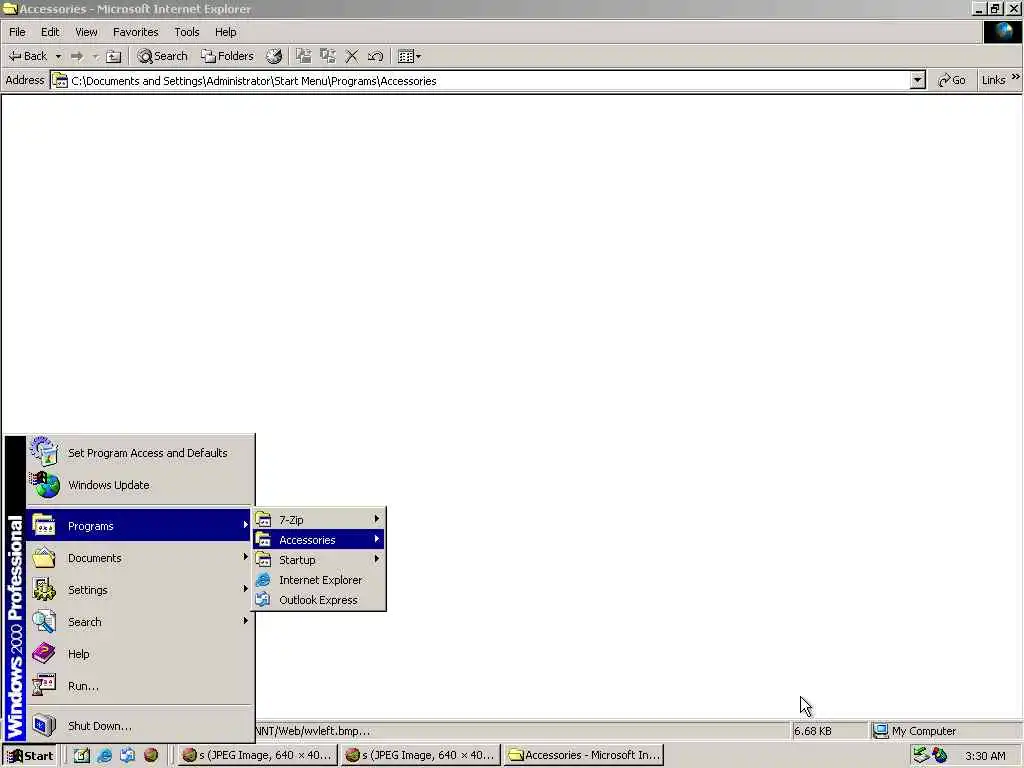Click Accessories - Microsoft In... taskbar button
1024x768 pixels.
[584, 756]
